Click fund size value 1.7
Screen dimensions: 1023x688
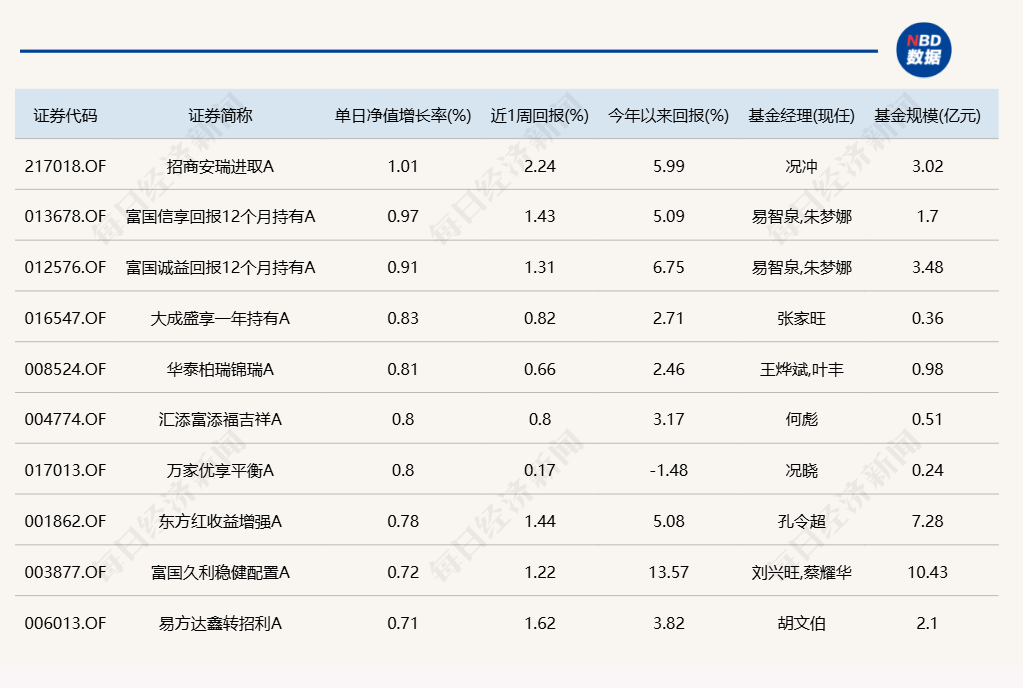pyautogui.click(x=927, y=217)
